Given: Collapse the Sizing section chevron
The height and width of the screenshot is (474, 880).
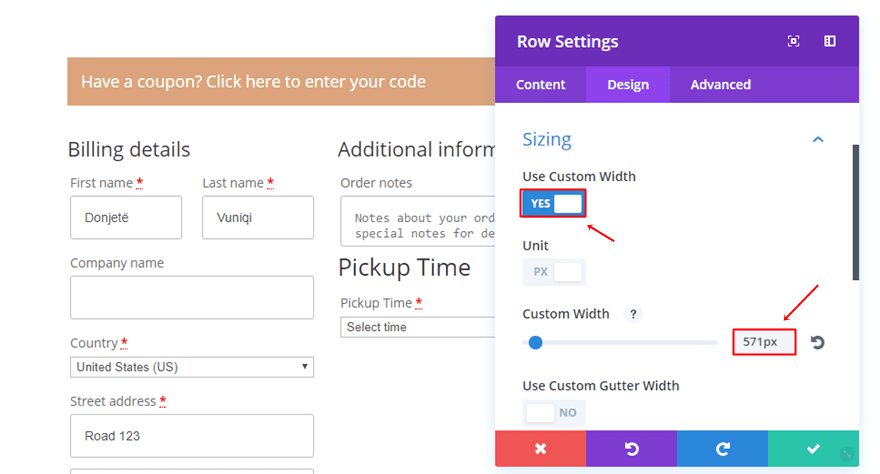Looking at the screenshot, I should coord(818,139).
